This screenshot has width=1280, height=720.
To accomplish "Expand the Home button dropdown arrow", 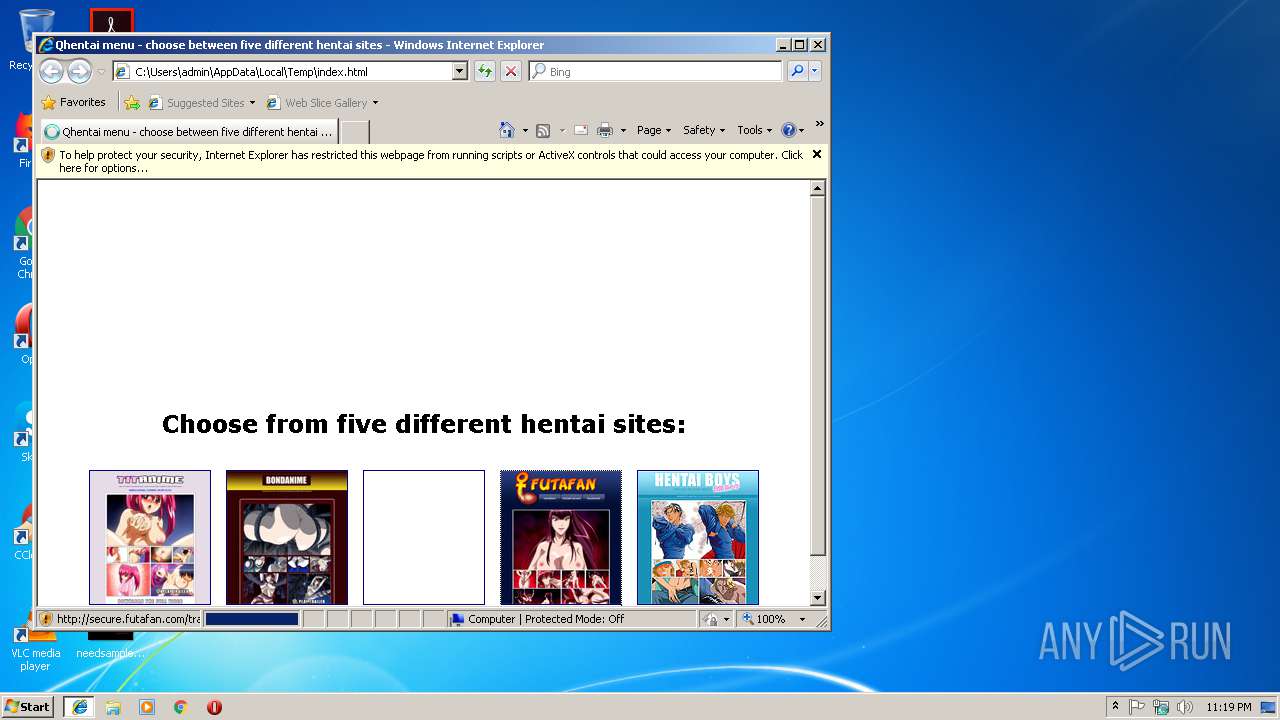I will click(x=525, y=130).
